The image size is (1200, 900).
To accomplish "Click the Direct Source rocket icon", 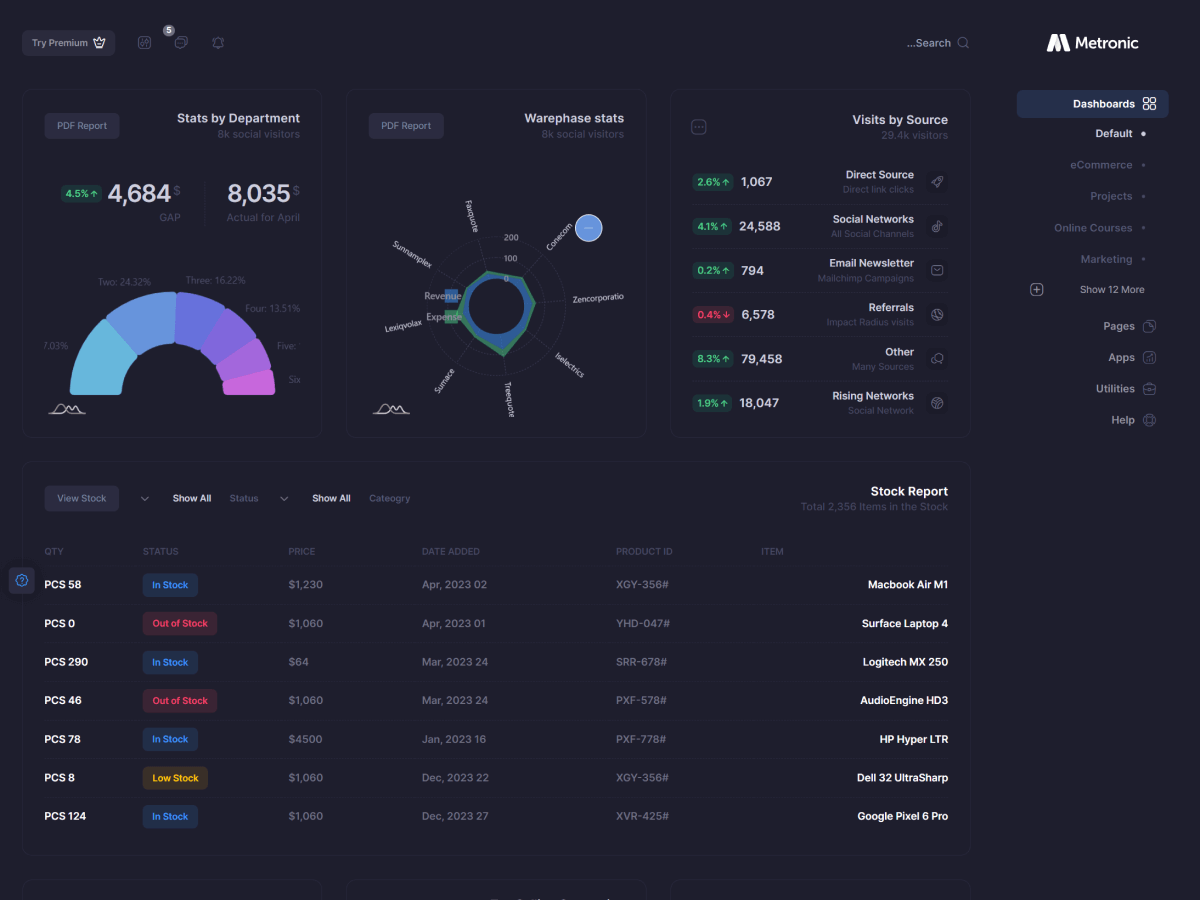I will click(937, 182).
